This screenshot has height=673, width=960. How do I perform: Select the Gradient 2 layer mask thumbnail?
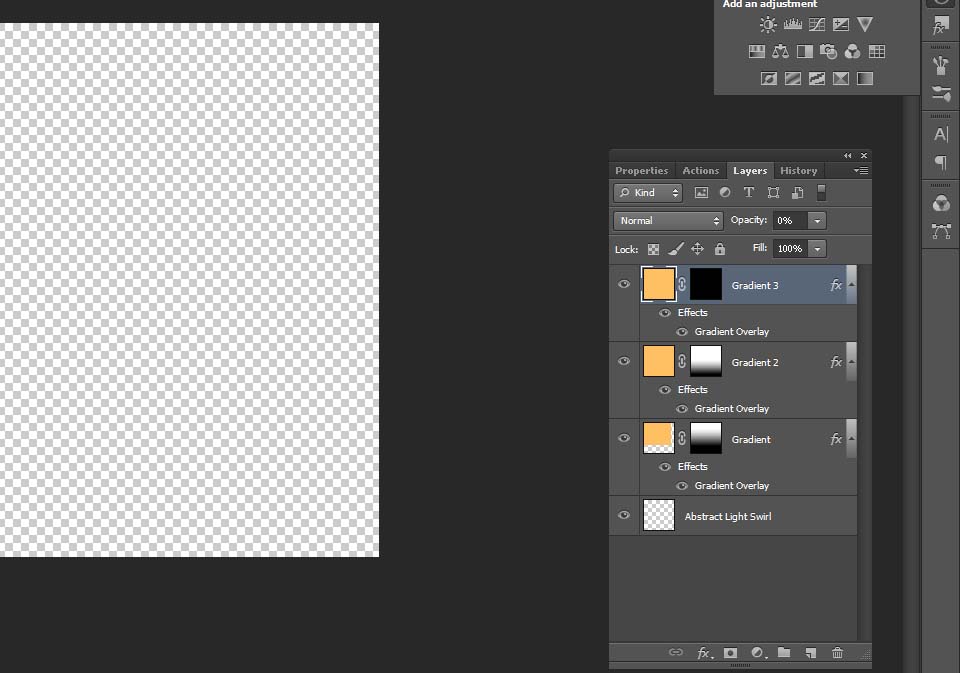(x=706, y=362)
